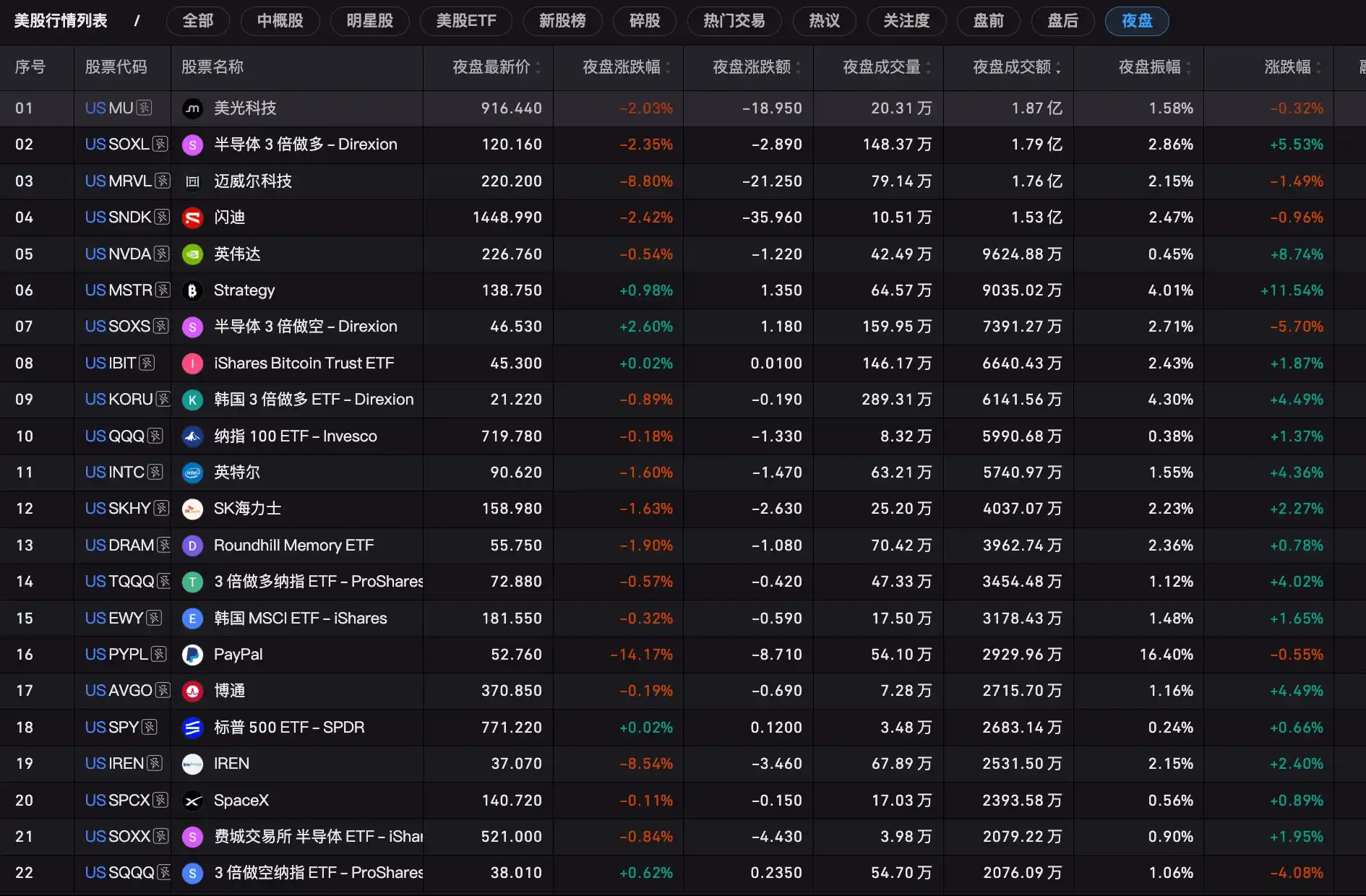Click the badge icon next to US NVDA
Image resolution: width=1366 pixels, height=896 pixels.
coord(162,254)
